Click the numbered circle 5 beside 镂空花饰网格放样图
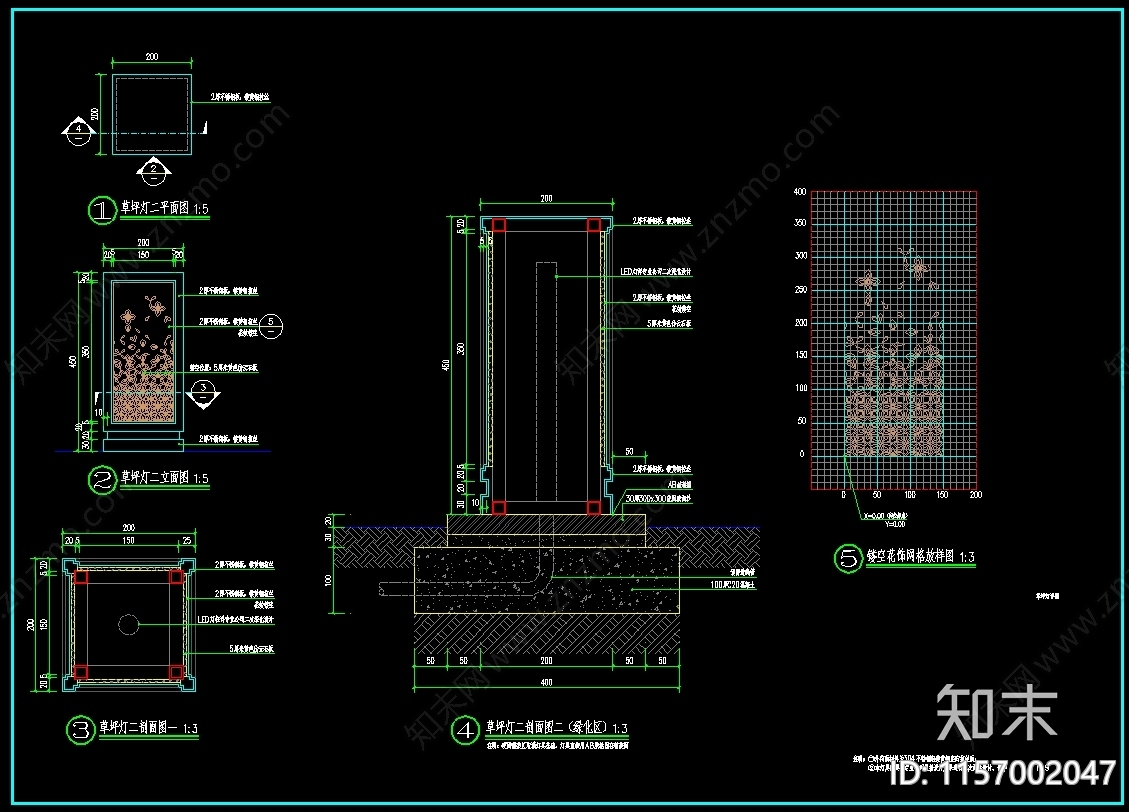Image resolution: width=1129 pixels, height=812 pixels. [x=848, y=559]
